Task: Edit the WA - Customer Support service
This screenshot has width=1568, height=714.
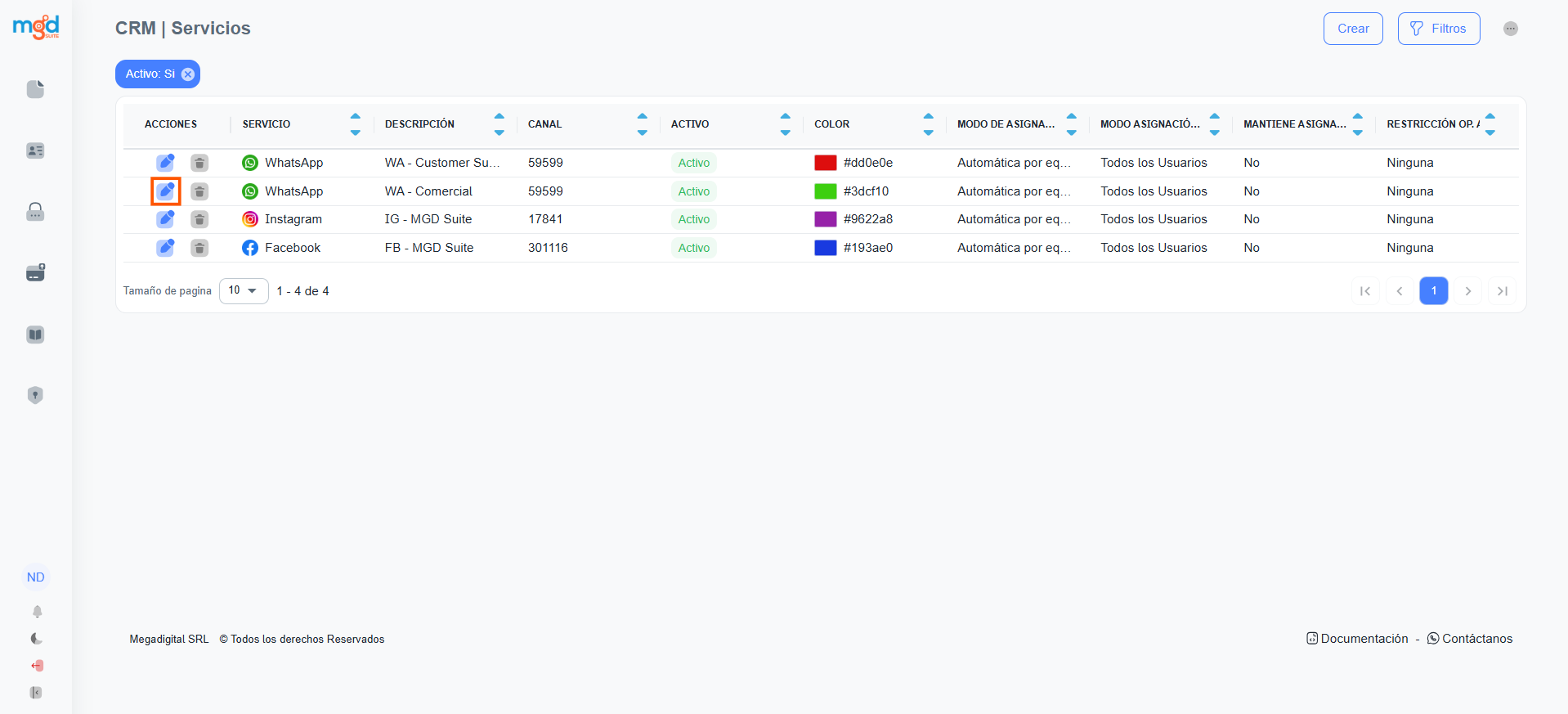Action: point(165,163)
